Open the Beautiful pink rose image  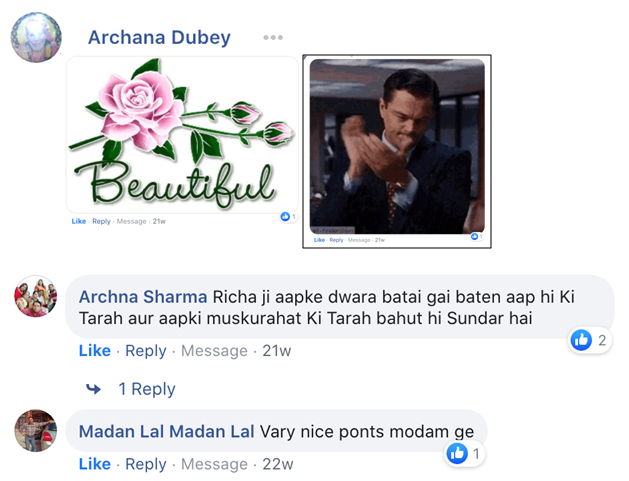tap(182, 134)
